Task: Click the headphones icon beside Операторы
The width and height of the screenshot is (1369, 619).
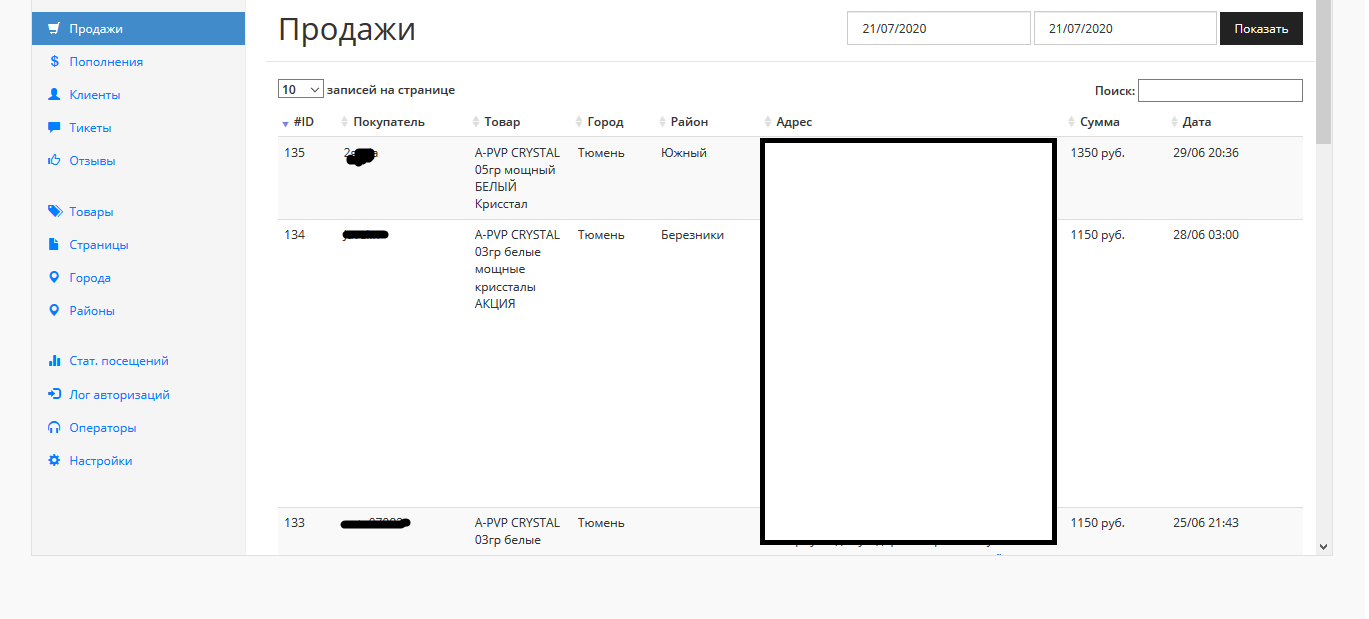Action: coord(54,428)
